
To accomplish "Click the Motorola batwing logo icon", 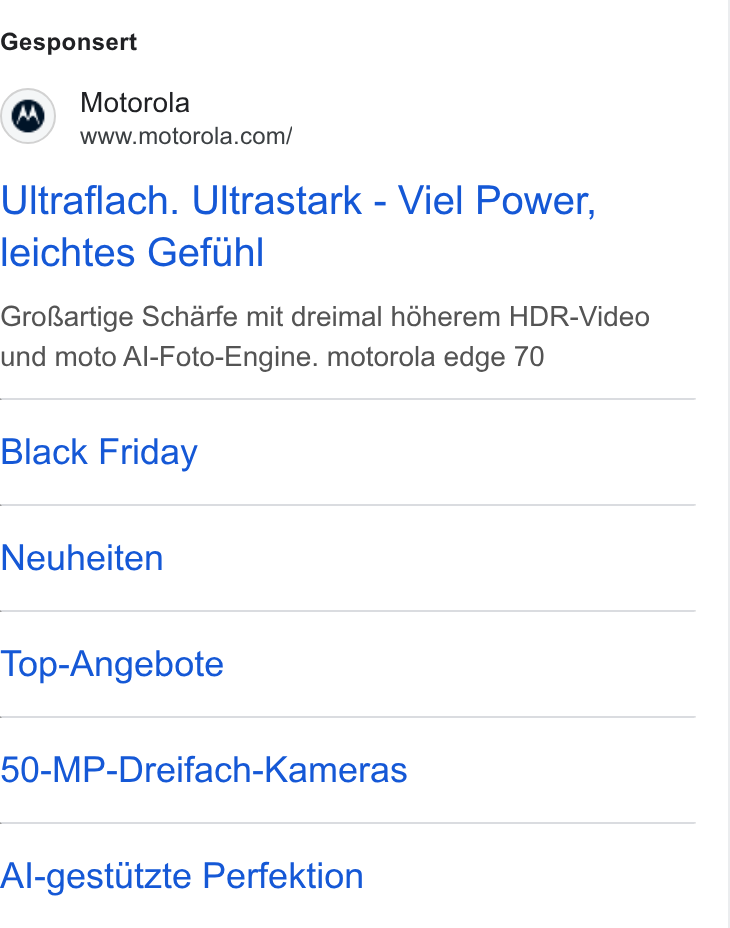I will click(28, 115).
